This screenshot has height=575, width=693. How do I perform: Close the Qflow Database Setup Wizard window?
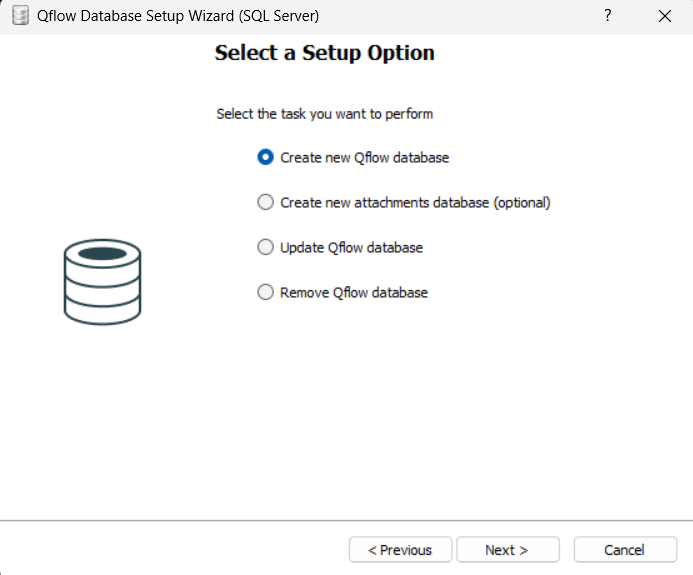665,16
